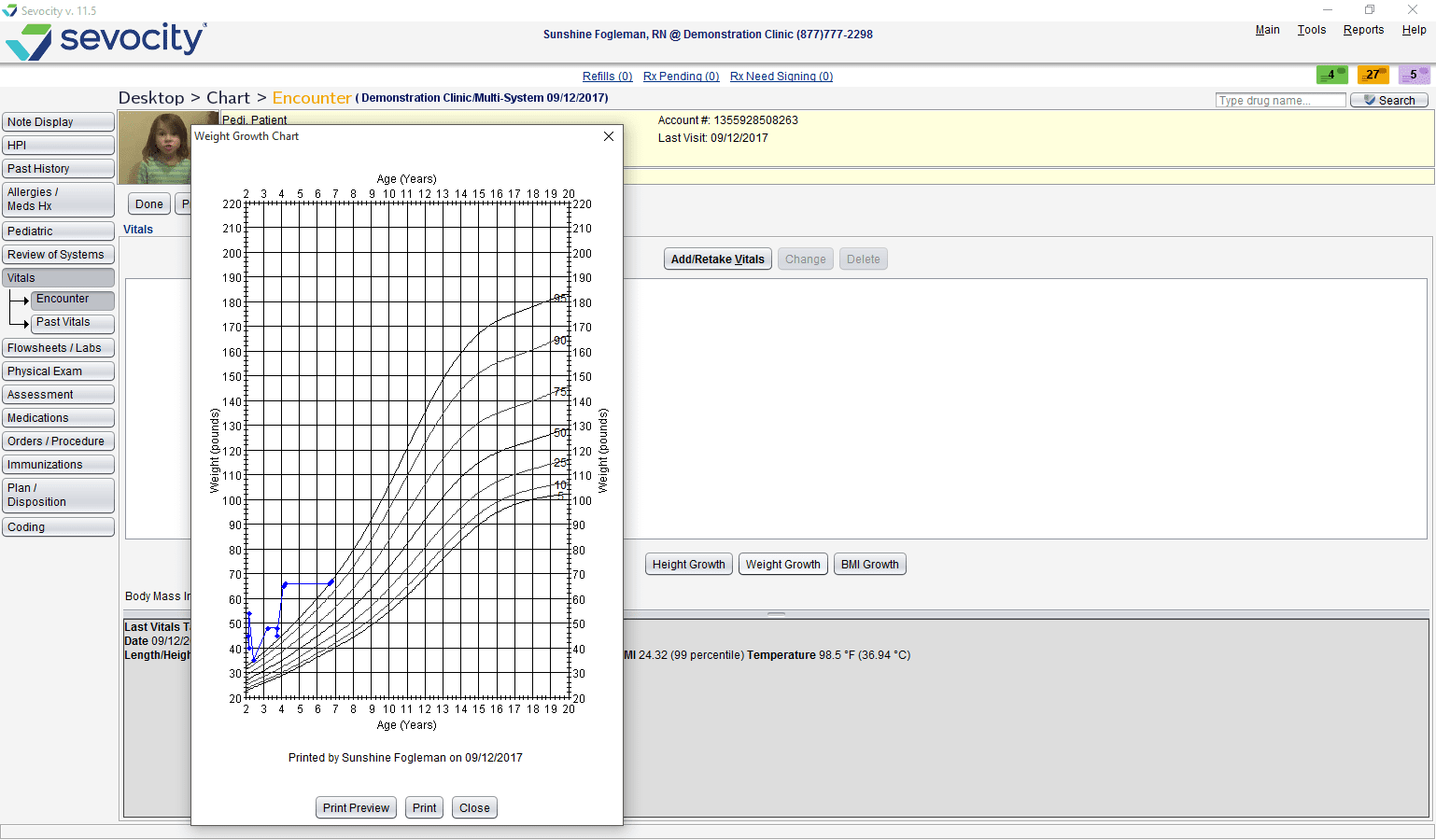Viewport: 1436px width, 840px height.
Task: Click the Refills (0) link
Action: tap(607, 77)
